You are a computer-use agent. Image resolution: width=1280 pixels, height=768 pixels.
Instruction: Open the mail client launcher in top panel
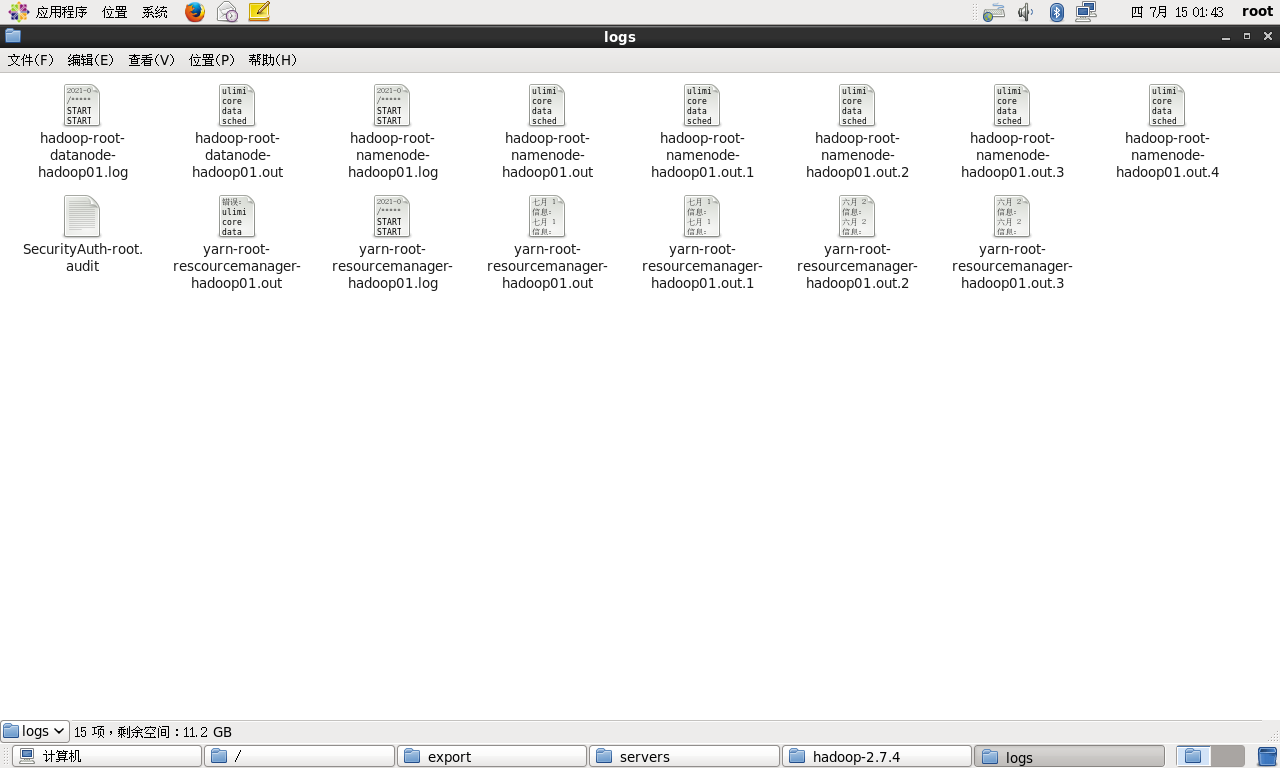(227, 12)
